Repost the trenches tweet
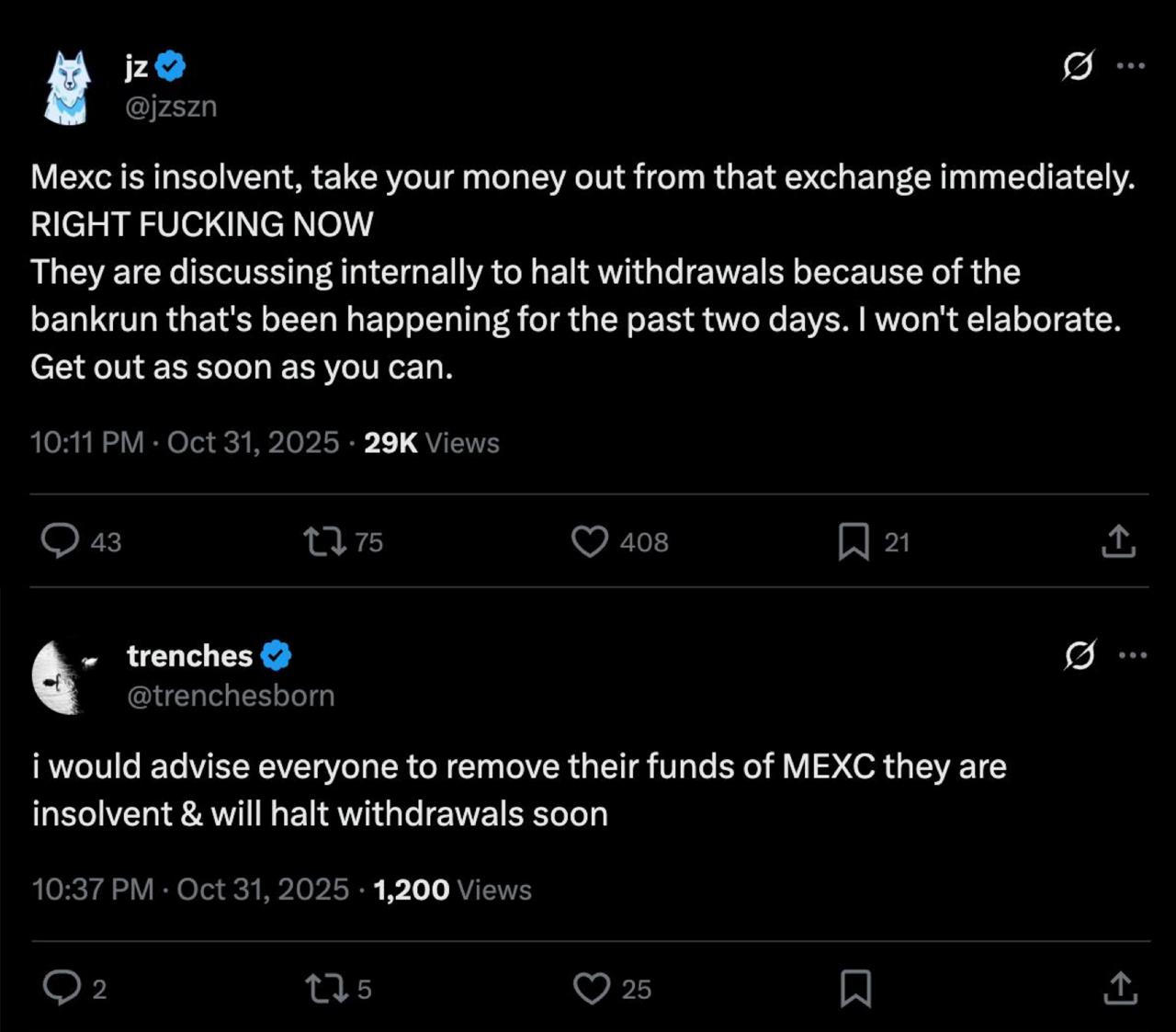 click(325, 988)
